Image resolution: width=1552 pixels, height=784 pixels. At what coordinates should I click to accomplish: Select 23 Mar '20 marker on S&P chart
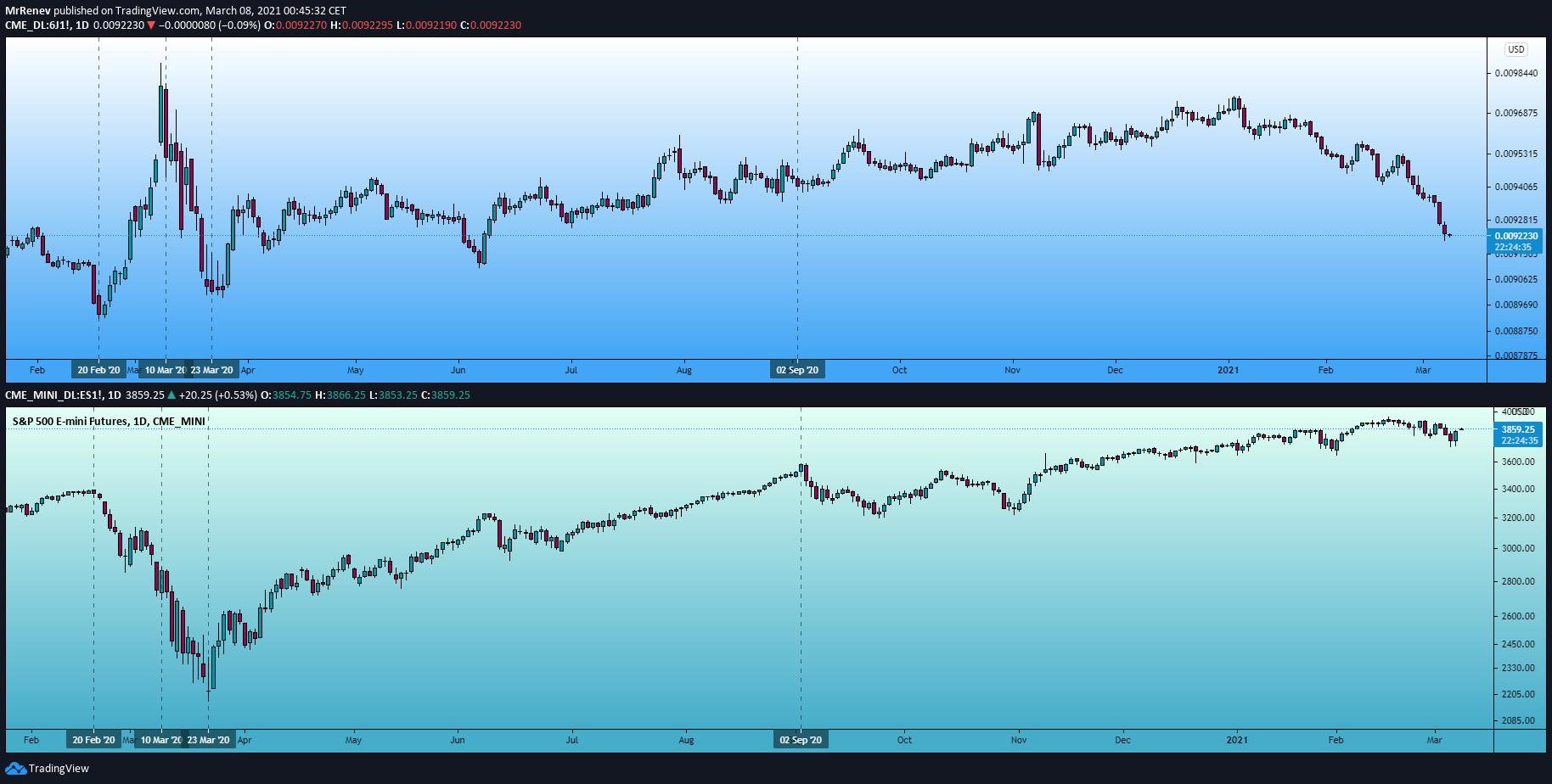(x=208, y=740)
